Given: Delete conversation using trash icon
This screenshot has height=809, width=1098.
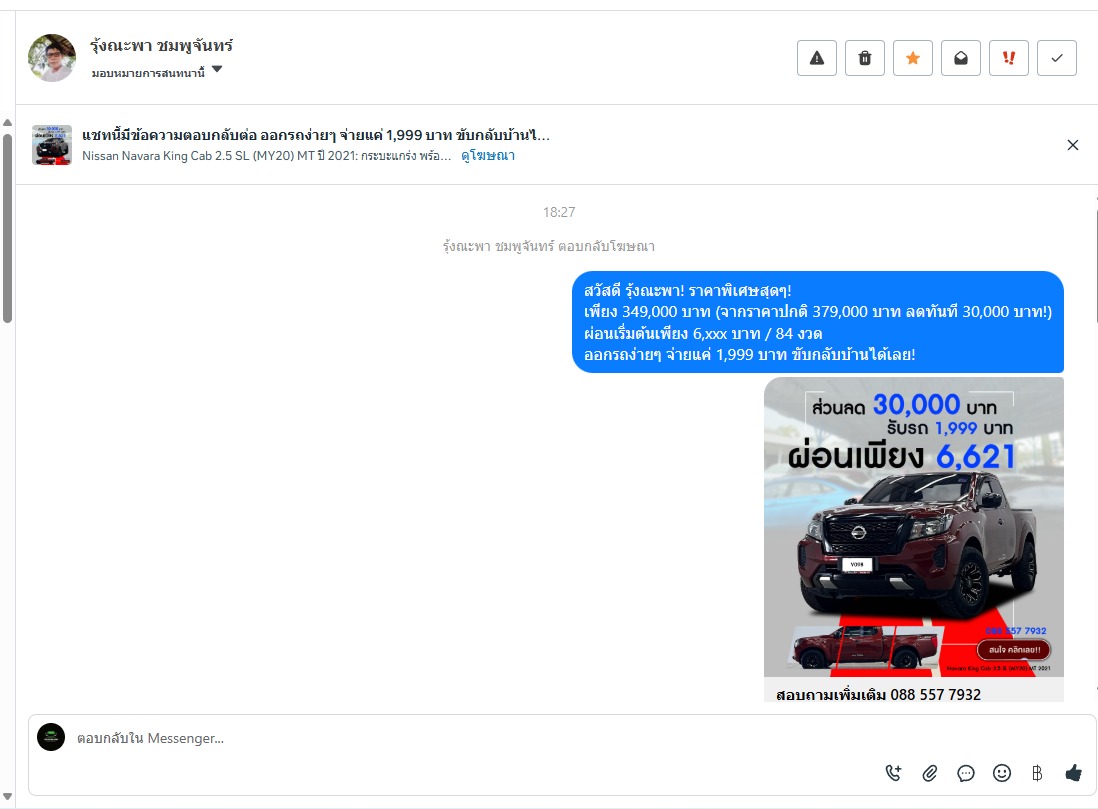Looking at the screenshot, I should pyautogui.click(x=865, y=58).
